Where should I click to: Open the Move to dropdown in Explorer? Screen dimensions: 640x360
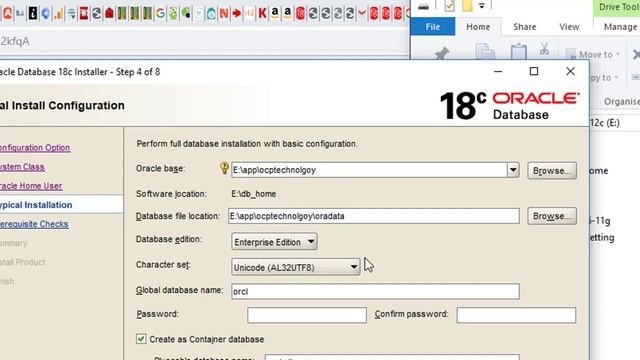click(x=593, y=54)
